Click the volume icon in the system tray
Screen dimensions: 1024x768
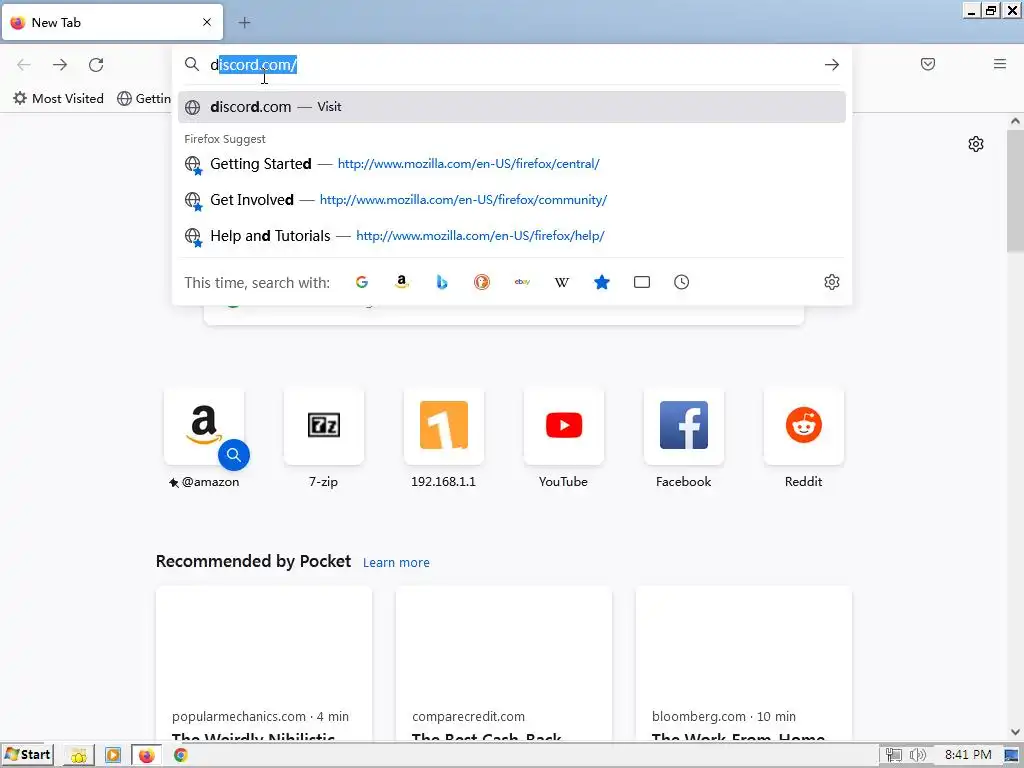[x=917, y=756]
